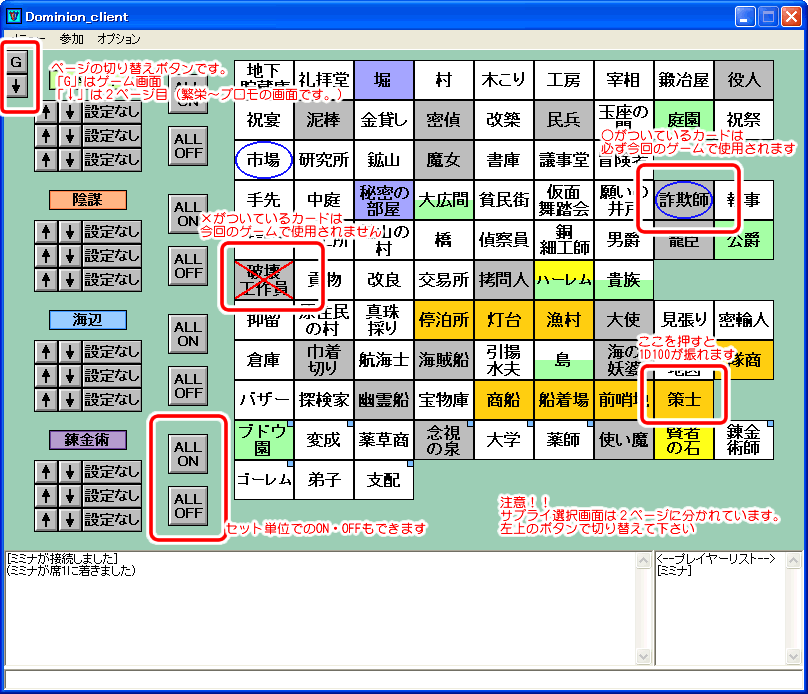
Task: Toggle the 海賊船 card tile
Action: 443,360
